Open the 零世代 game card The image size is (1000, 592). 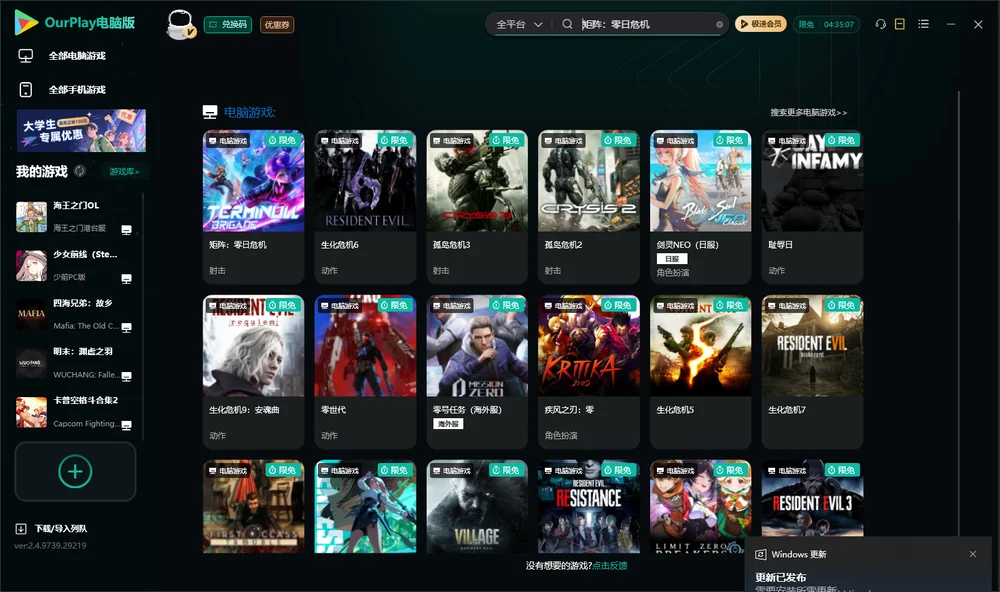pyautogui.click(x=365, y=372)
